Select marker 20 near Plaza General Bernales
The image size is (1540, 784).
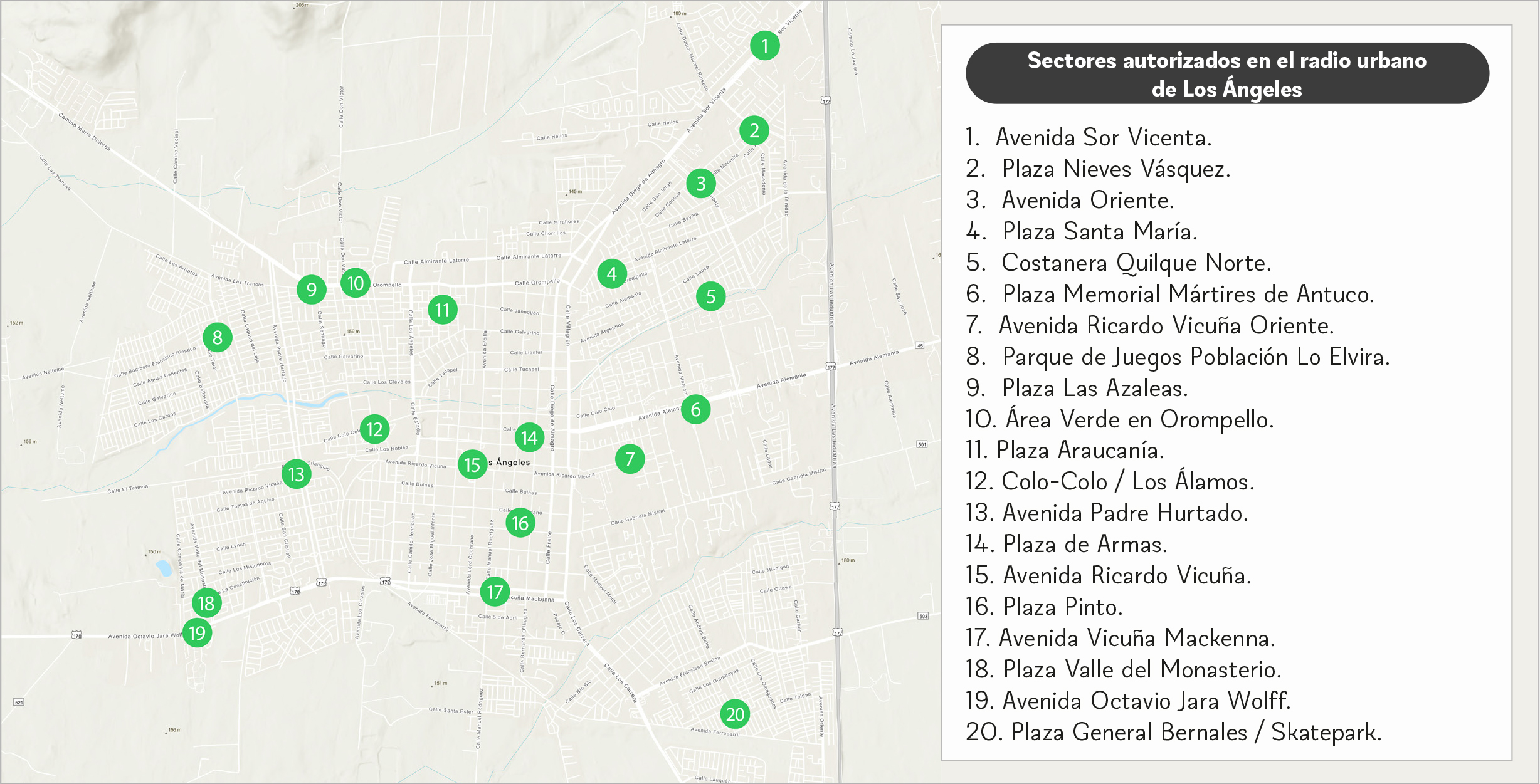pyautogui.click(x=736, y=713)
